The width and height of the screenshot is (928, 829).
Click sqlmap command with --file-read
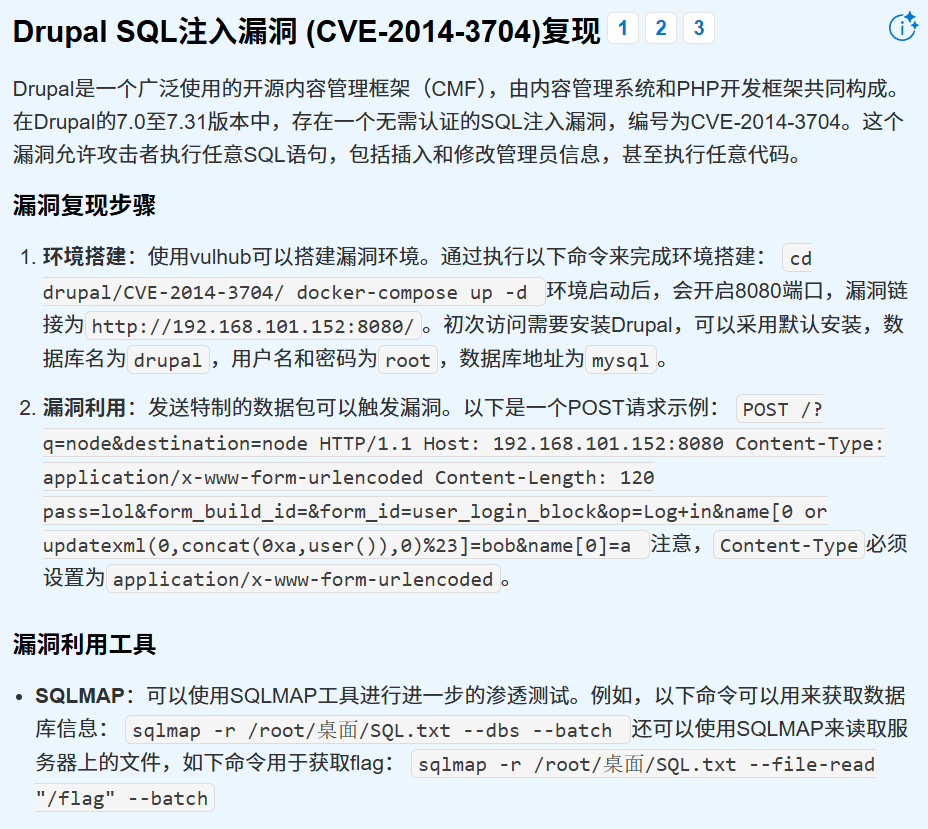pos(643,764)
